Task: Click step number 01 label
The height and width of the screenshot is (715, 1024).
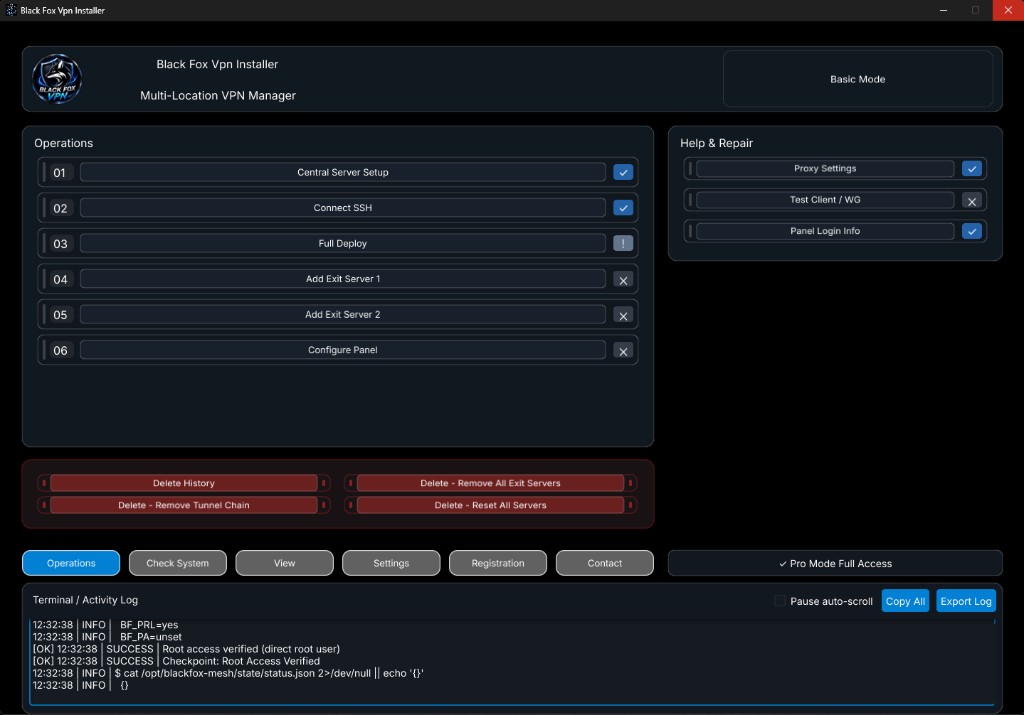Action: coord(59,173)
